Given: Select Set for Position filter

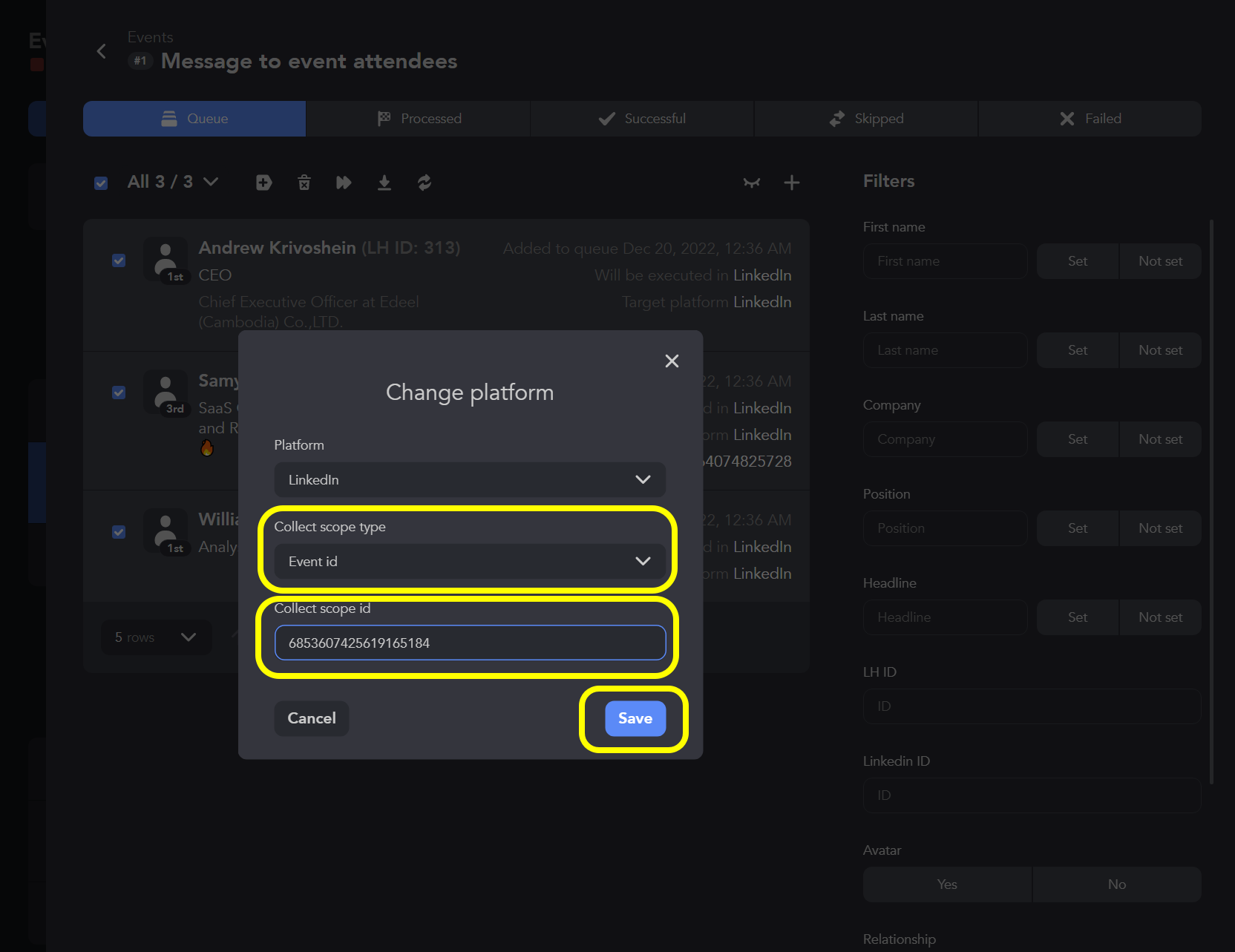Looking at the screenshot, I should [1078, 528].
